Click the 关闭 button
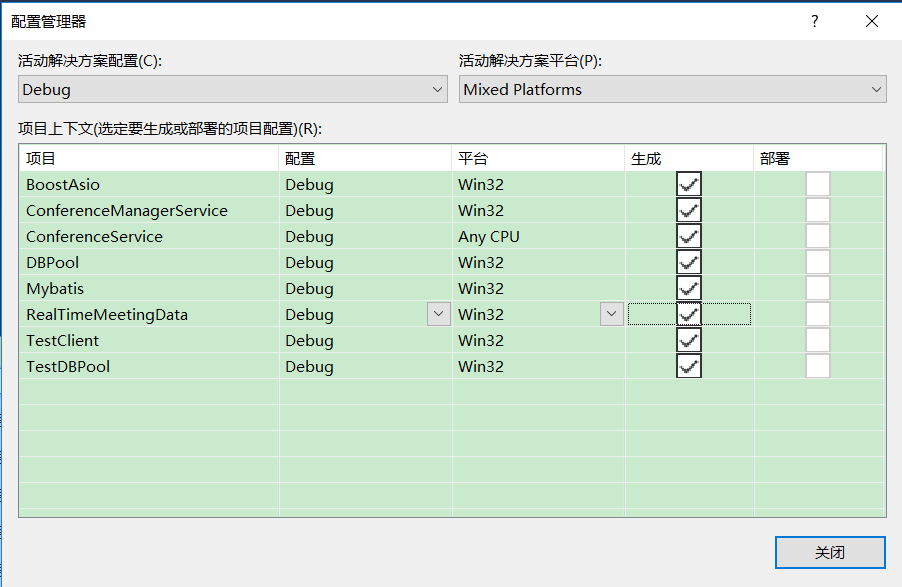Screen dimensions: 902x587 [x=830, y=552]
